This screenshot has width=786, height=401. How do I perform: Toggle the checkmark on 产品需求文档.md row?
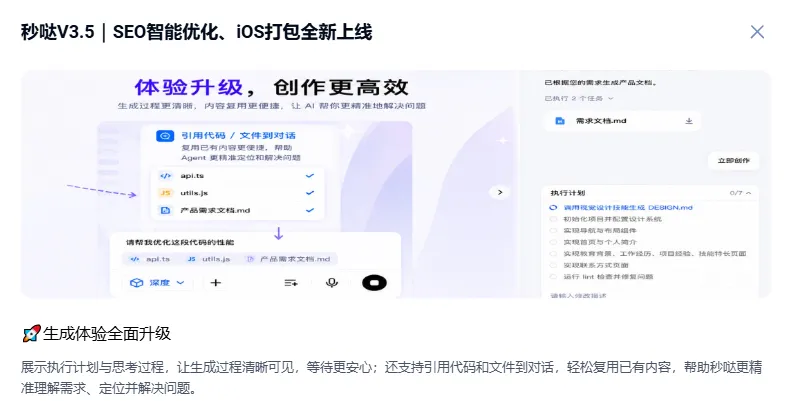tap(310, 211)
